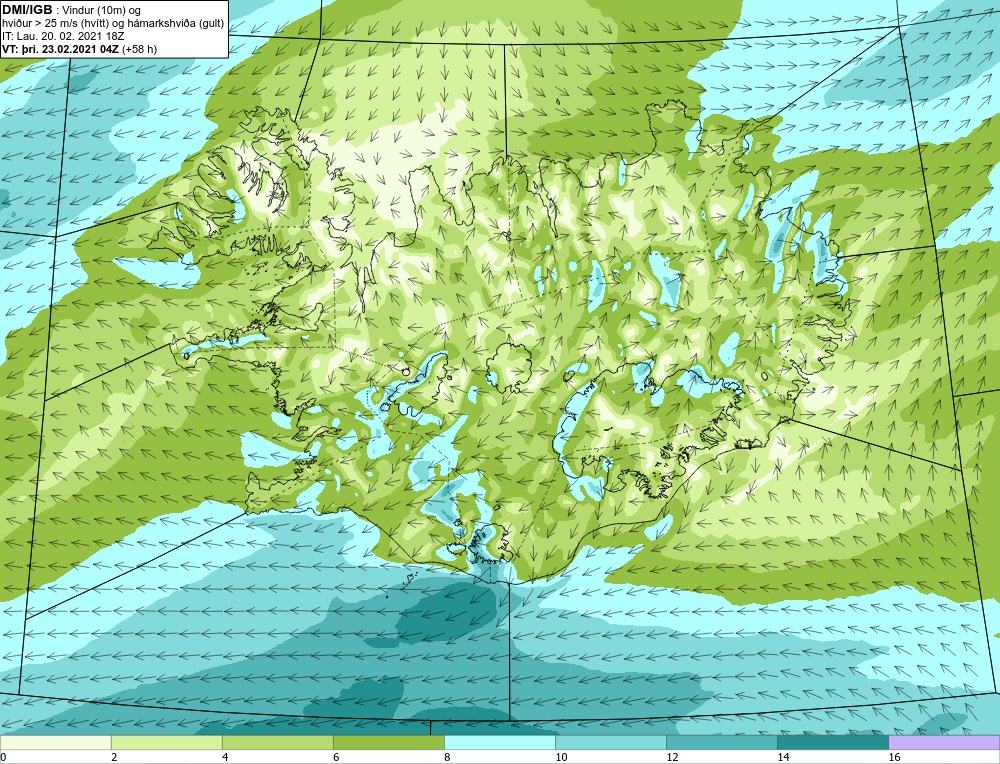The height and width of the screenshot is (764, 1000).
Task: Click the 6–8 m/s dark green legend swatch
Action: point(388,742)
